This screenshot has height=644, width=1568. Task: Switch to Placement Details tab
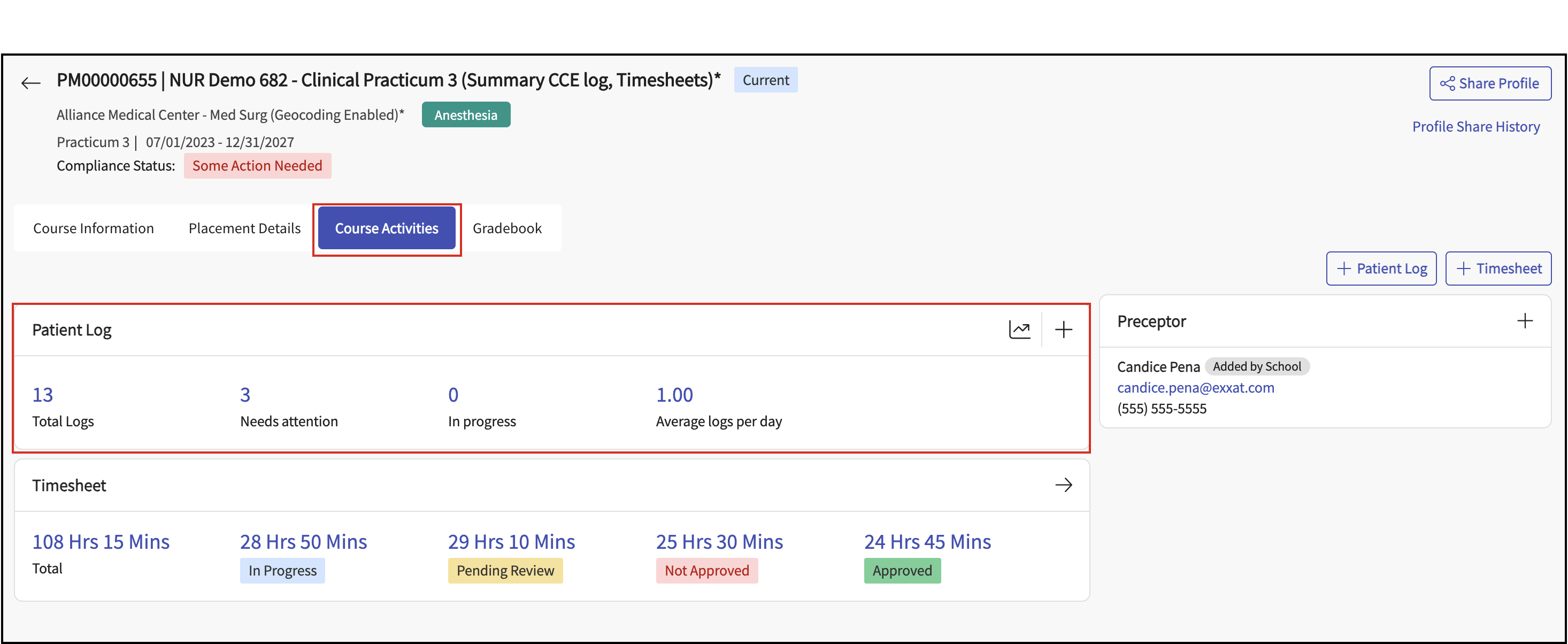pos(244,228)
